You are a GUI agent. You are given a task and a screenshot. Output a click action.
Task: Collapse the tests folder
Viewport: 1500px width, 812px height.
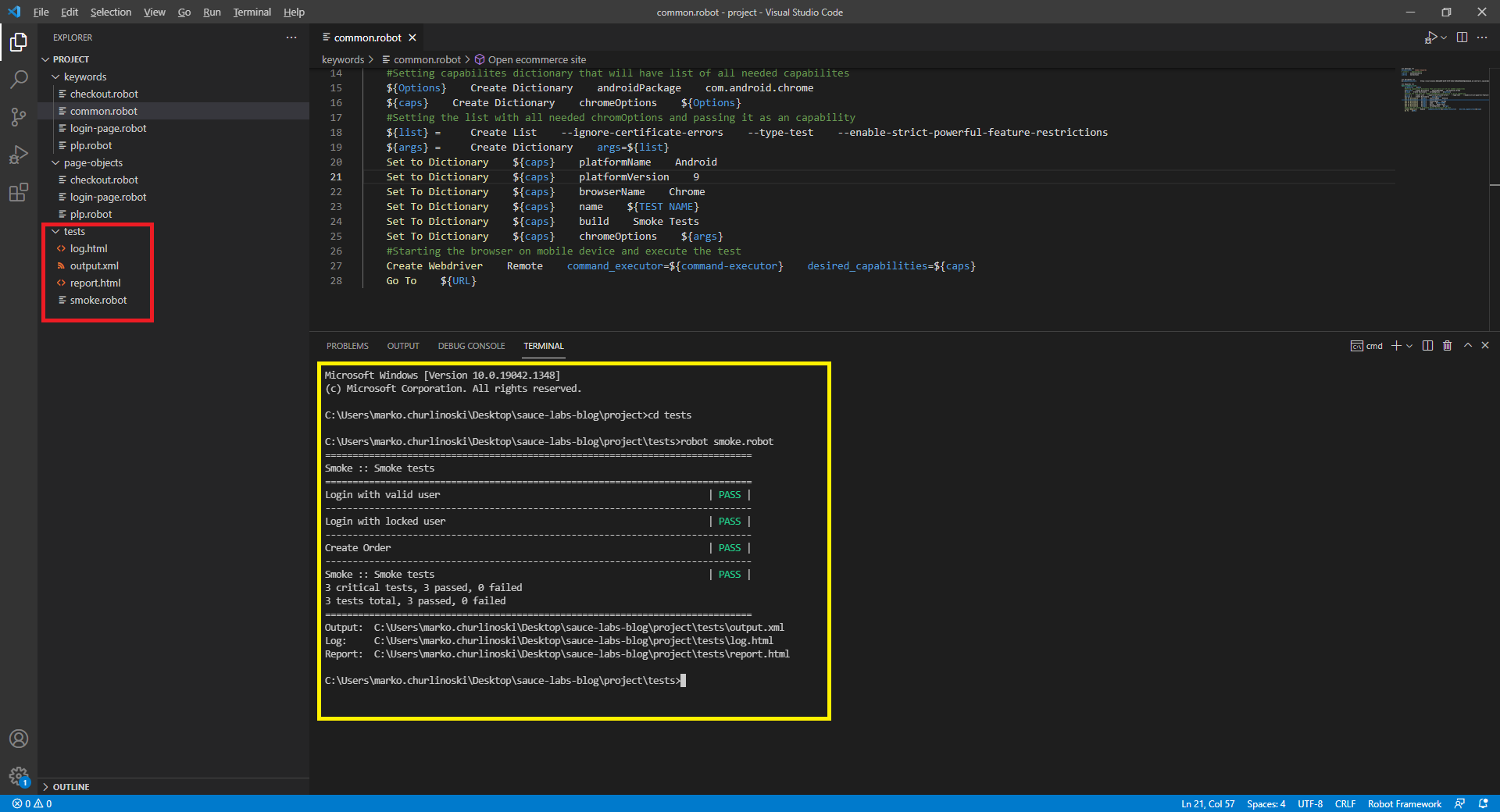click(x=55, y=231)
